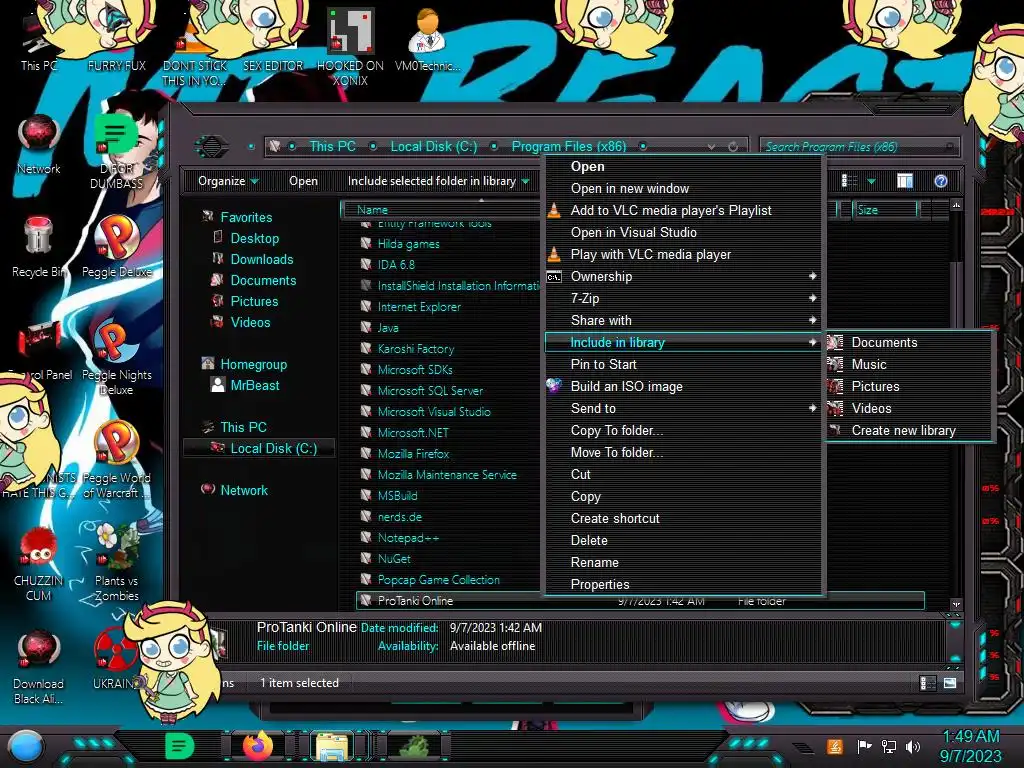Choose Add to VLC media player's Playlist
The height and width of the screenshot is (768, 1024).
click(683, 210)
